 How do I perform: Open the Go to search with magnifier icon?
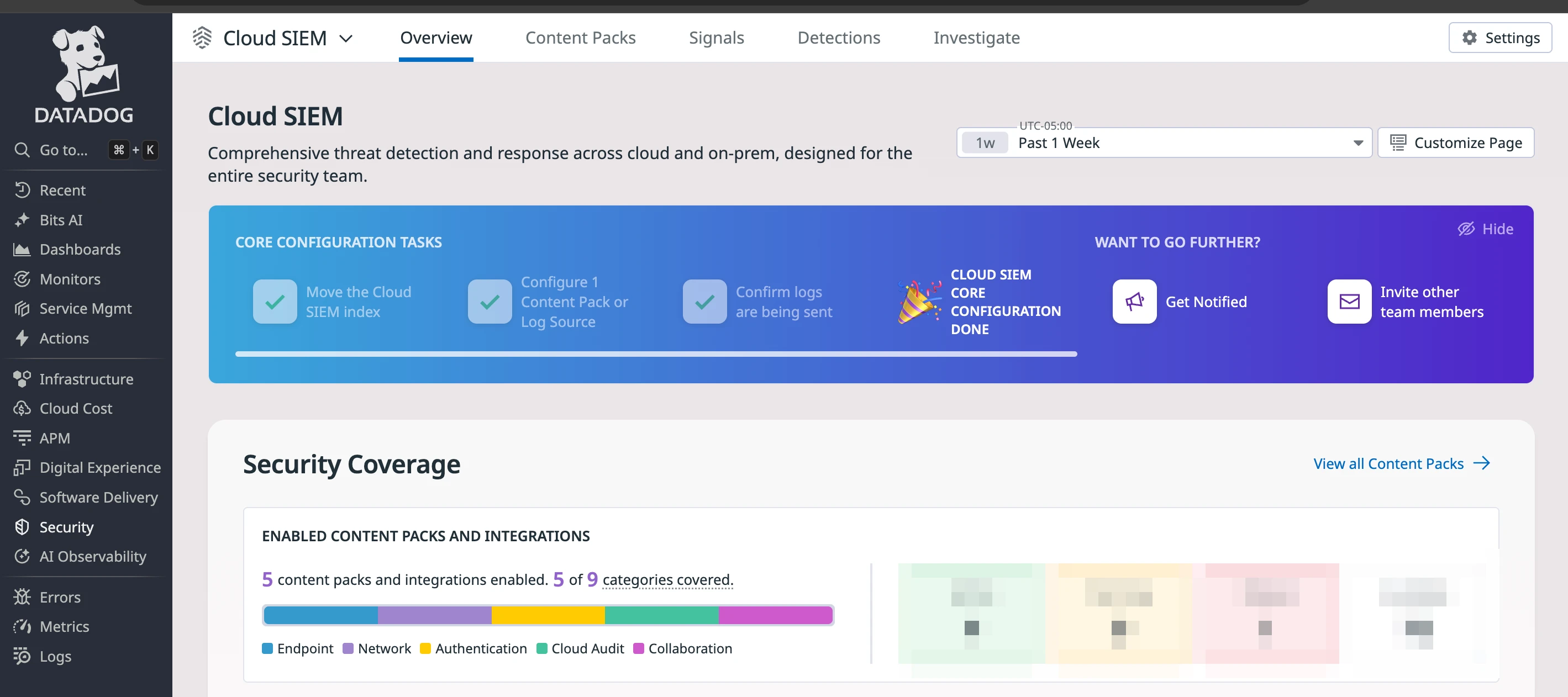tap(23, 150)
